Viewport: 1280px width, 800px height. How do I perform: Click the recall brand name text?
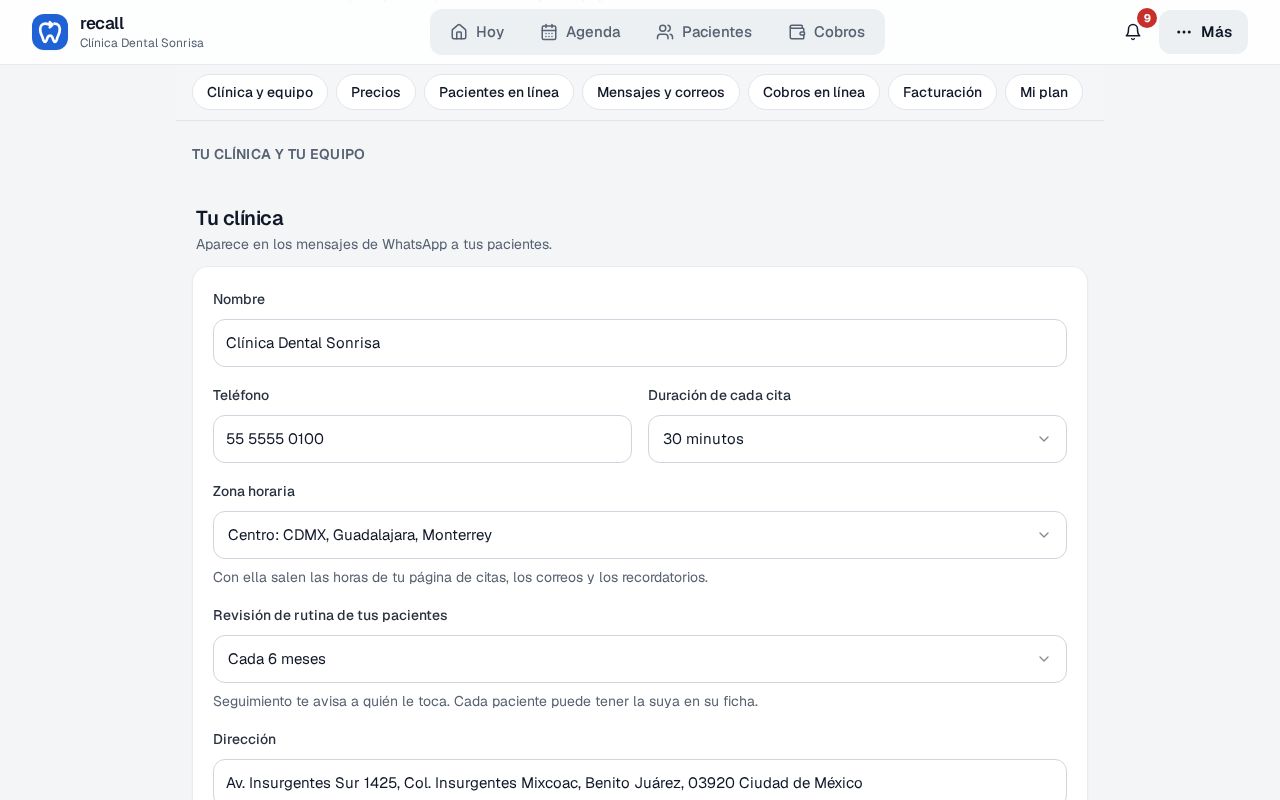[x=102, y=23]
